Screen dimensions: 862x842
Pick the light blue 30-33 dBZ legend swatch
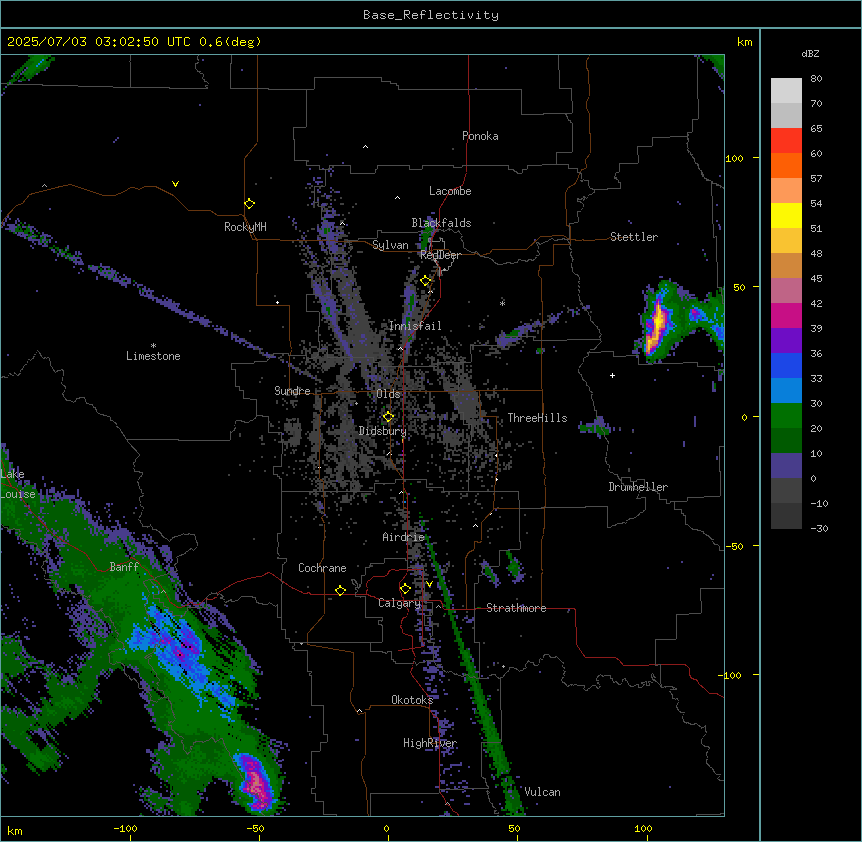point(786,390)
